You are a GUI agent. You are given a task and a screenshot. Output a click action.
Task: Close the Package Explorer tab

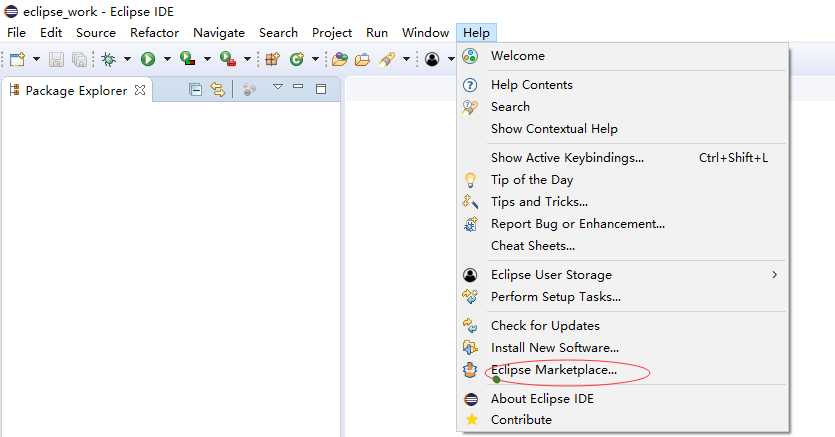click(x=140, y=90)
